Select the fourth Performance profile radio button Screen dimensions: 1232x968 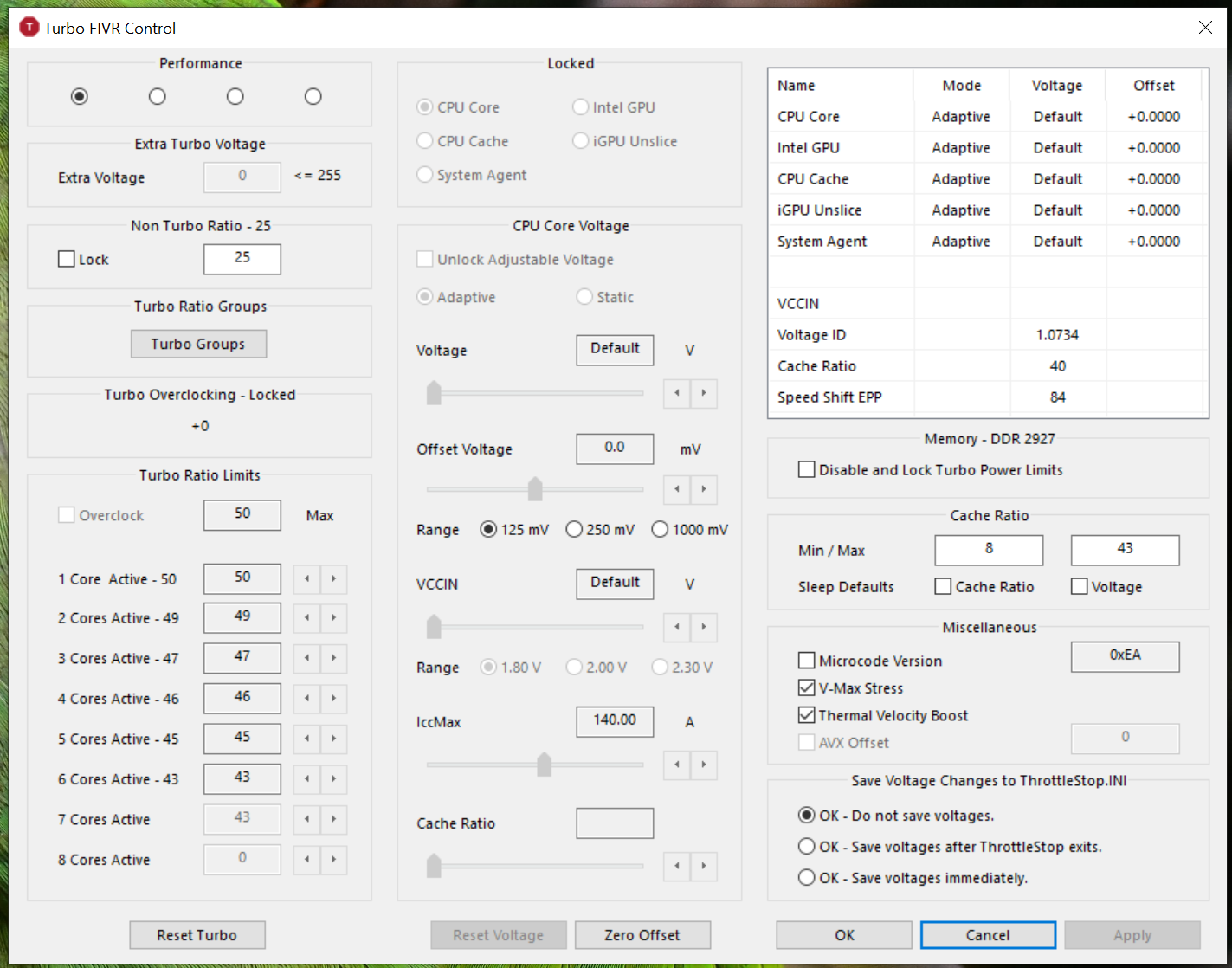(313, 96)
